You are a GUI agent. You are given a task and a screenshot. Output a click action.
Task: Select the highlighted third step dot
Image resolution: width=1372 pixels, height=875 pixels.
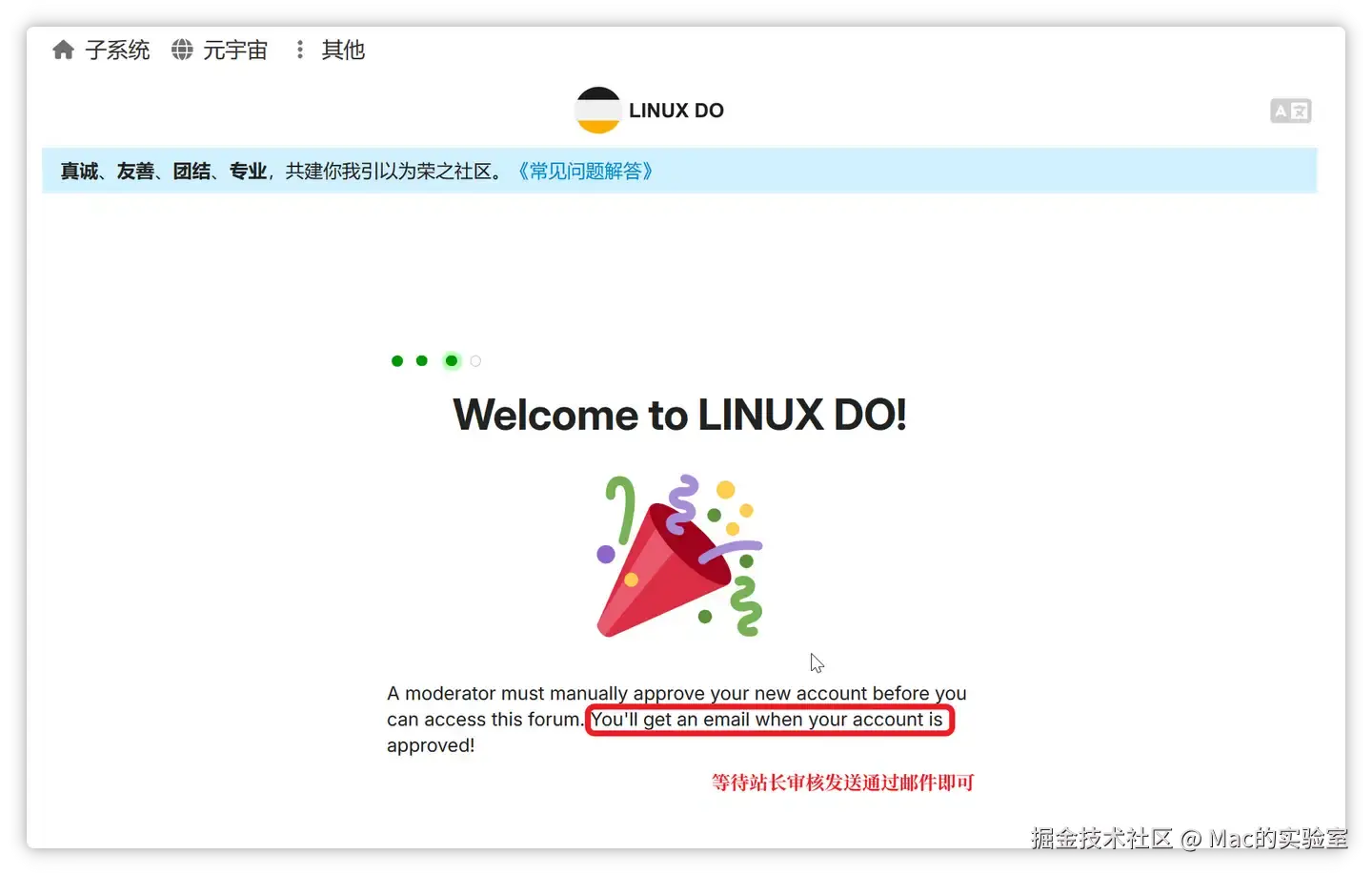point(452,361)
